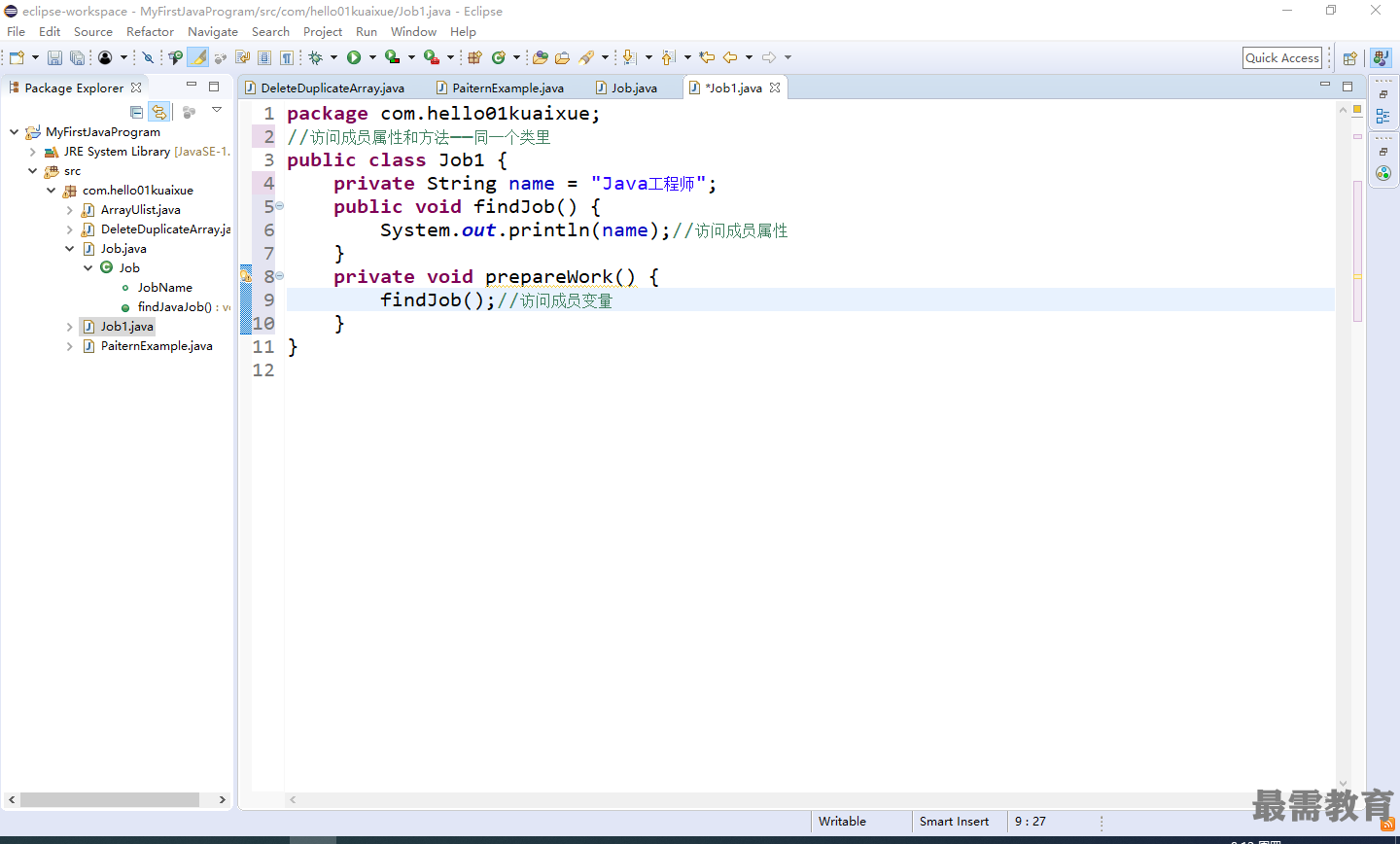
Task: Click the Smart Insert status field
Action: click(954, 822)
